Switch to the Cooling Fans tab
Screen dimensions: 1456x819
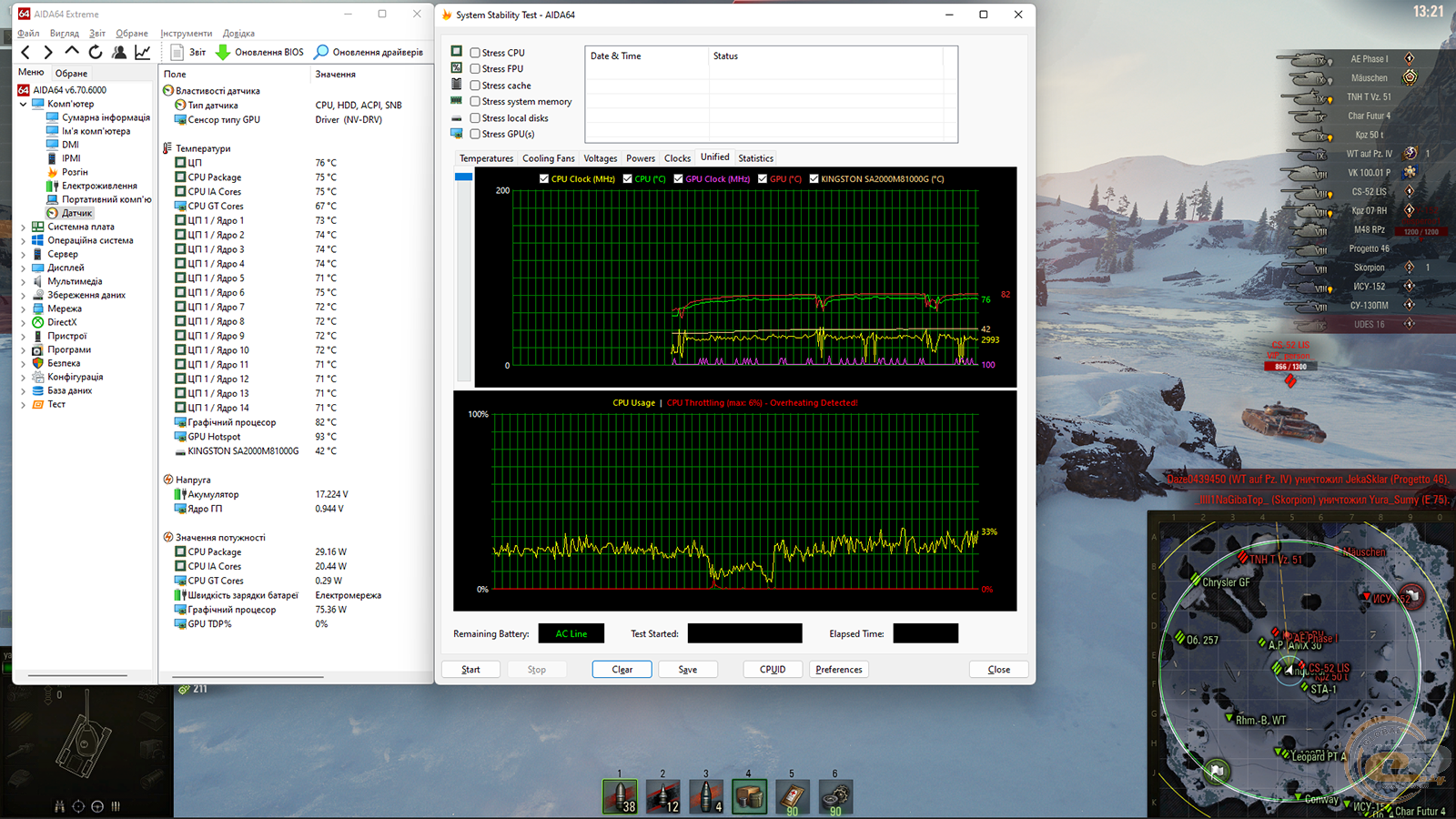coord(549,158)
